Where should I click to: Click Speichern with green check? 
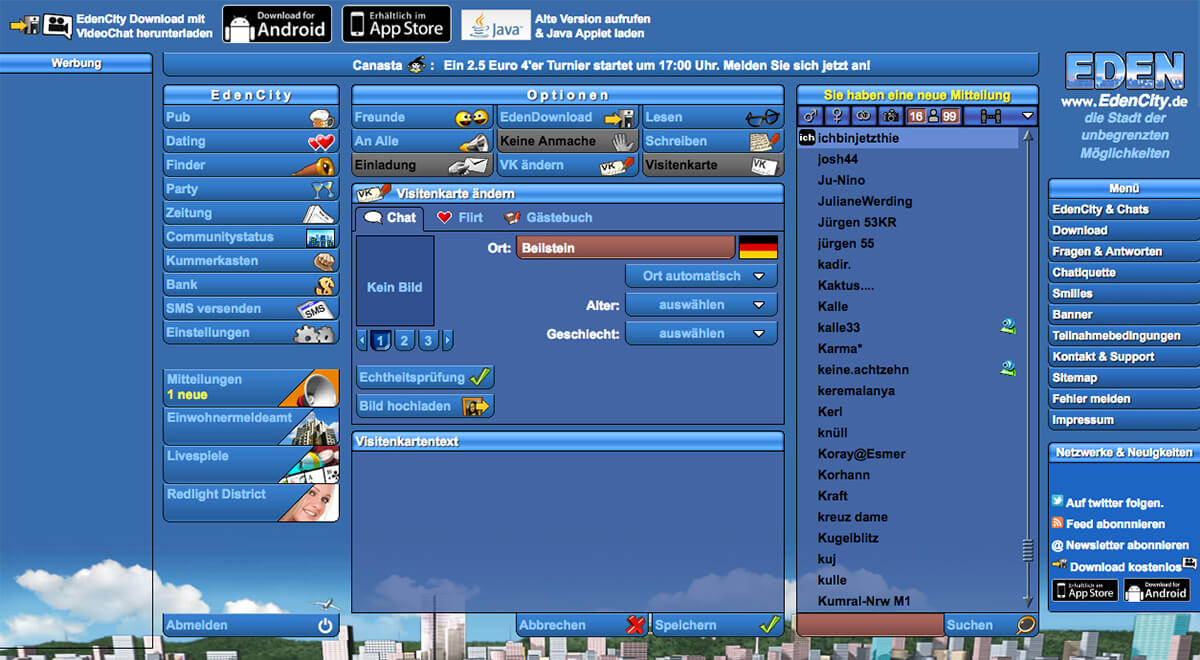(717, 625)
